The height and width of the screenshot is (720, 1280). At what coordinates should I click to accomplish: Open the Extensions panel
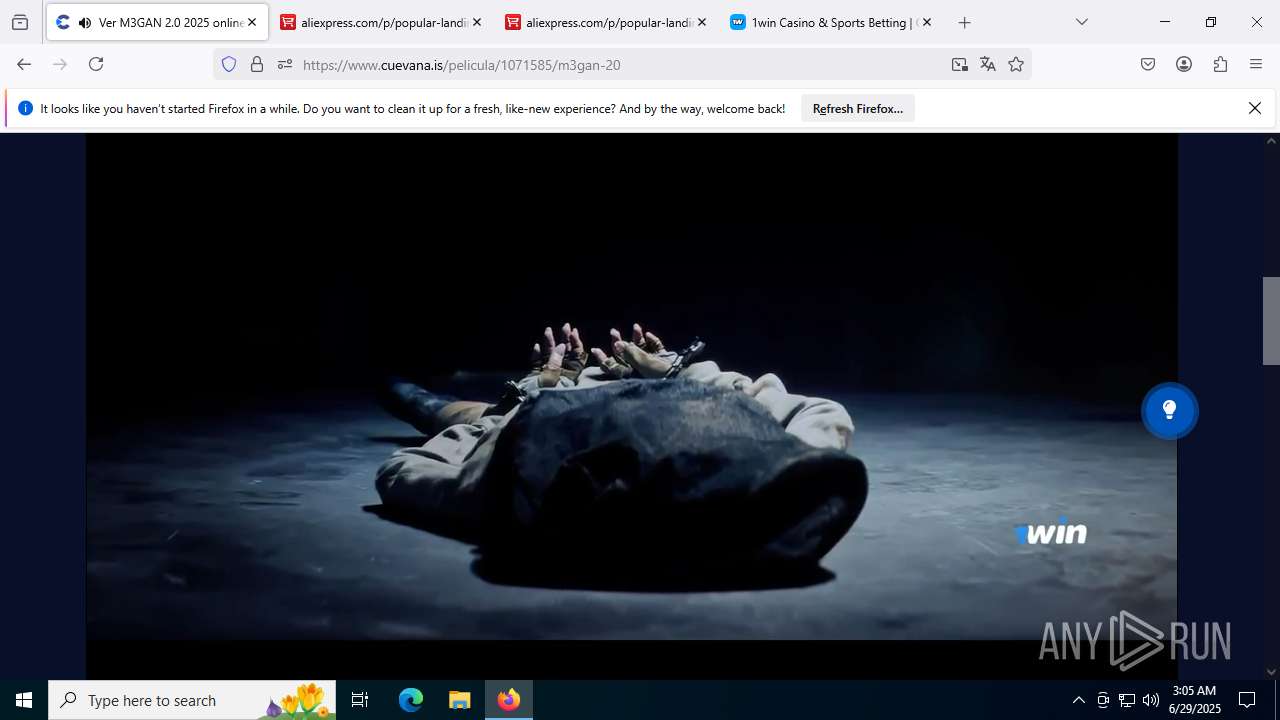tap(1220, 64)
